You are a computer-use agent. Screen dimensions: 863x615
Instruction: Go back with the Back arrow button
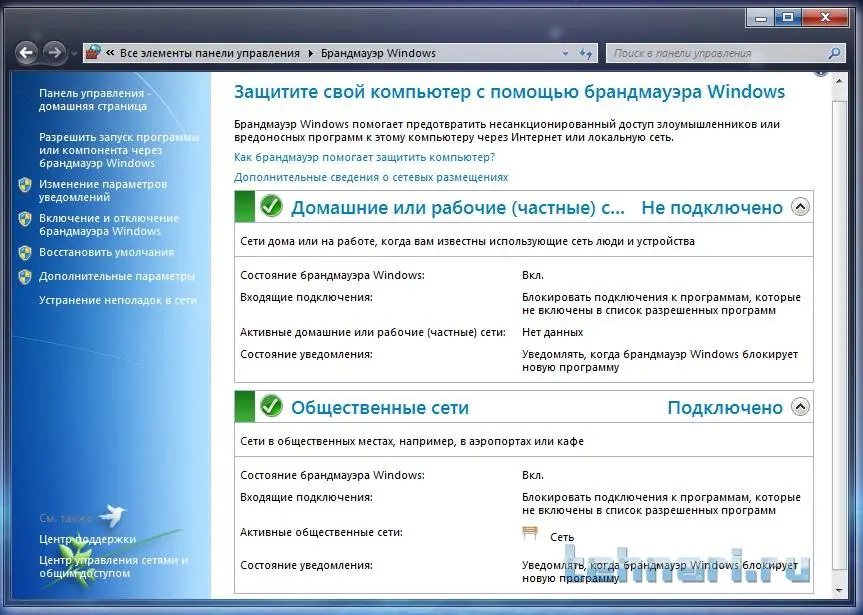click(x=26, y=53)
